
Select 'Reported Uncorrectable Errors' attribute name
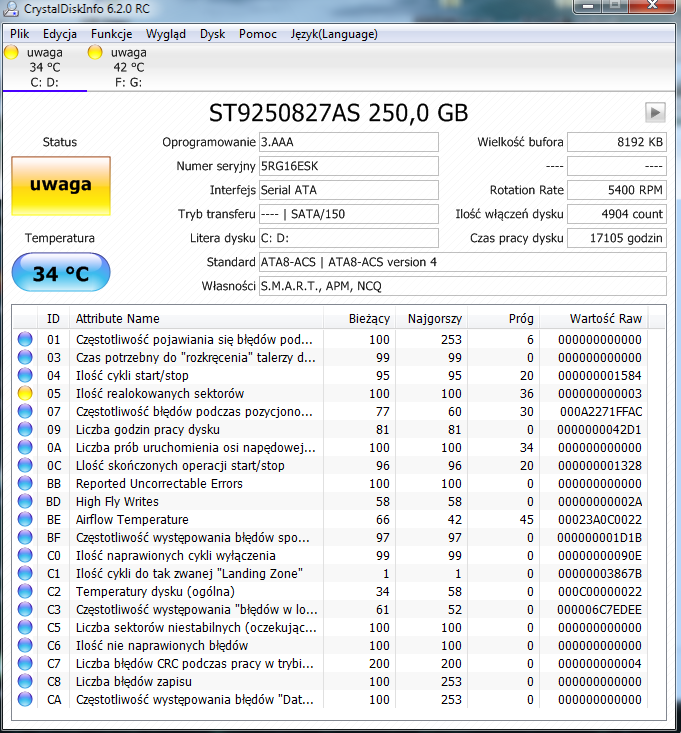coord(159,483)
